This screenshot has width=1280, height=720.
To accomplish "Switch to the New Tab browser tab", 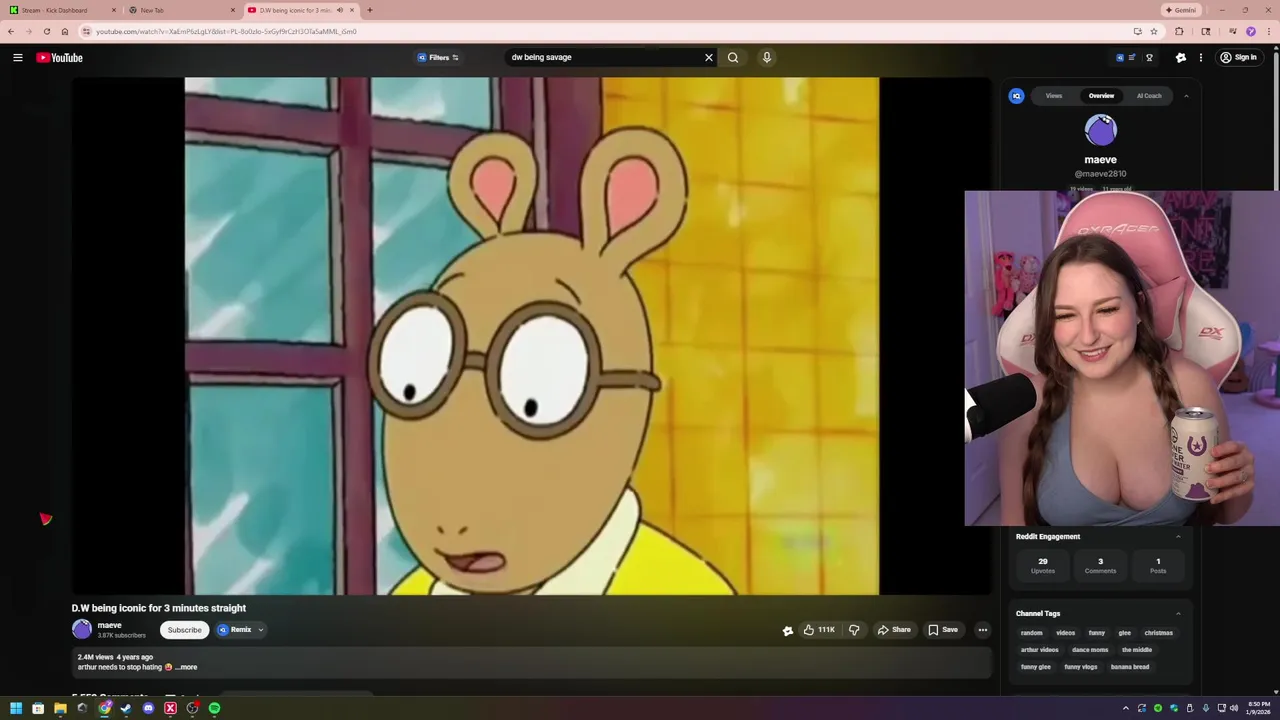I will 180,10.
